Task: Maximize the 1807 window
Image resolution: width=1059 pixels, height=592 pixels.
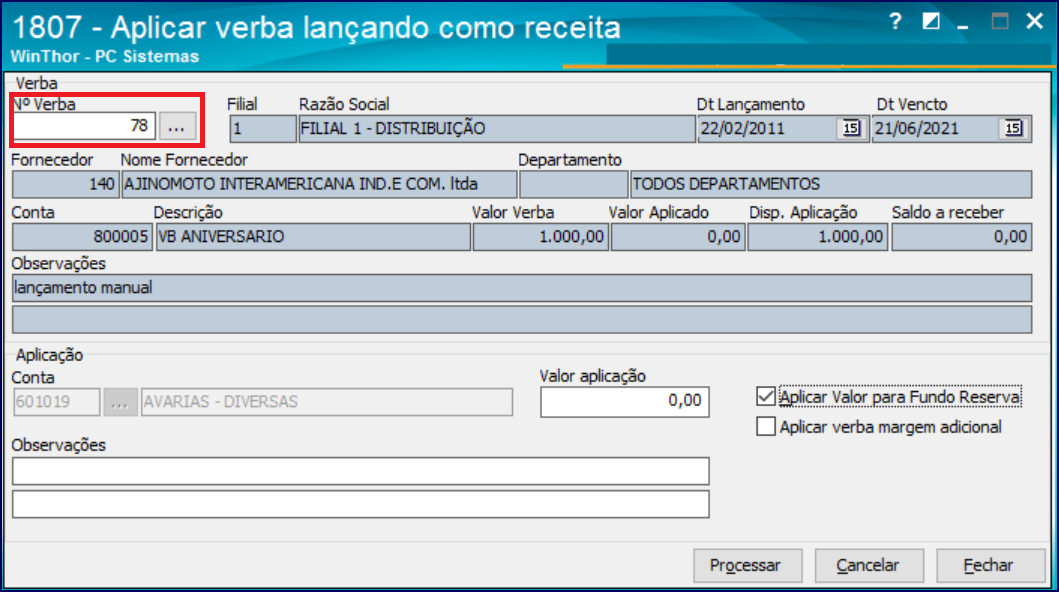Action: (x=1000, y=22)
